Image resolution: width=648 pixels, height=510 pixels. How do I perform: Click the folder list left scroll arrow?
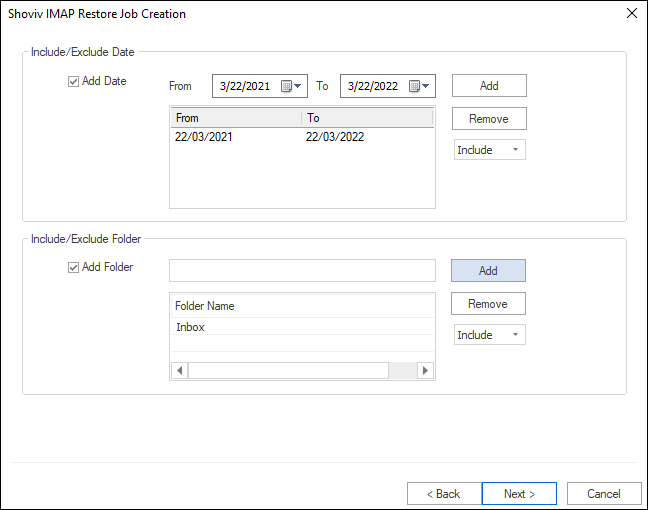pyautogui.click(x=180, y=370)
